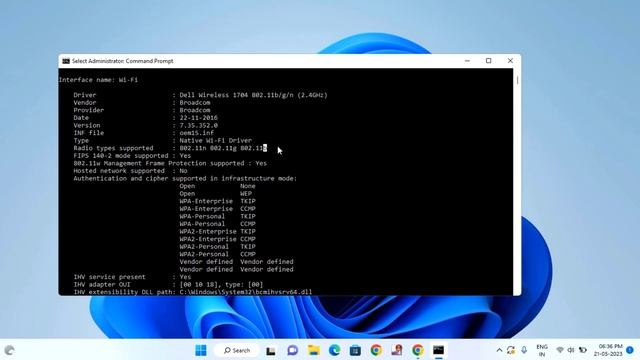The width and height of the screenshot is (640, 360).
Task: Click the Vendor 'Broadcom' value
Action: pyautogui.click(x=195, y=103)
